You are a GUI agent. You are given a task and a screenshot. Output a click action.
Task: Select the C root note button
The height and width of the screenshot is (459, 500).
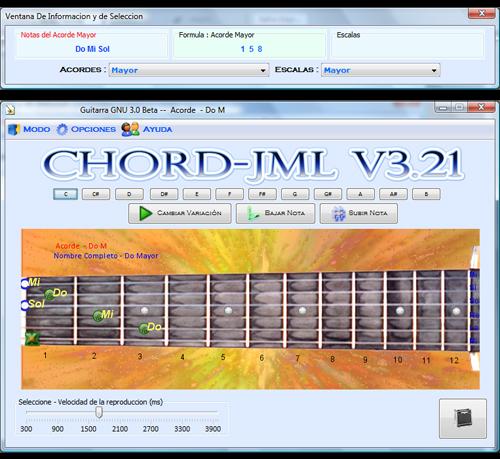coord(66,194)
